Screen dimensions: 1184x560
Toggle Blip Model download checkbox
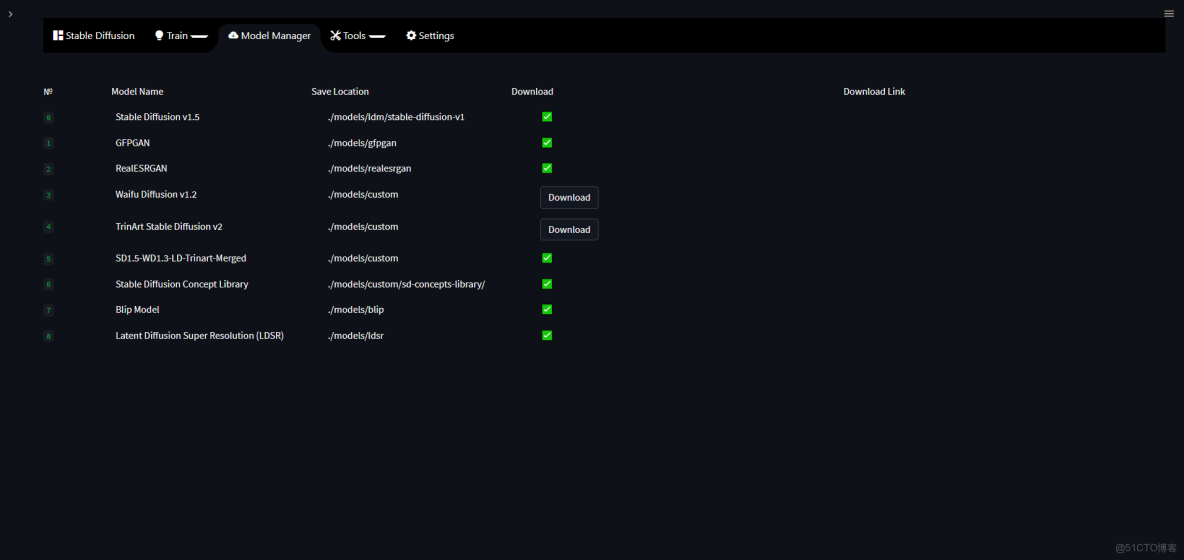[x=547, y=309]
